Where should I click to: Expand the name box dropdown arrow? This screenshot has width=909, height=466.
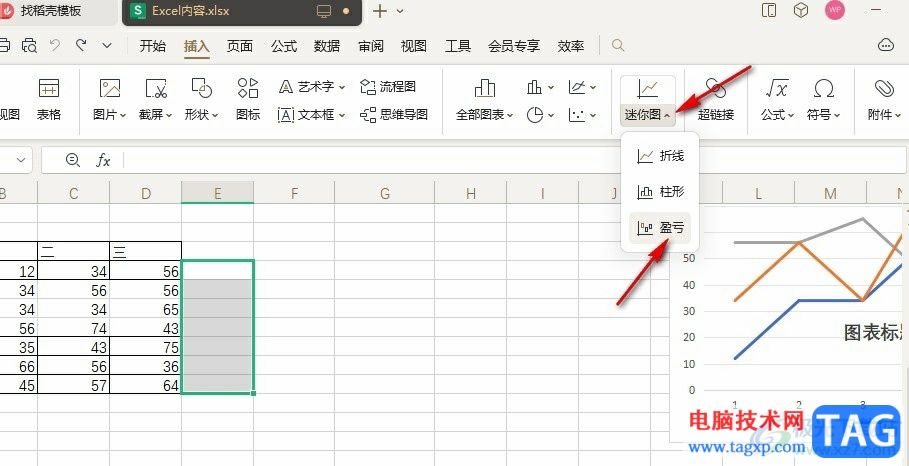click(22, 161)
